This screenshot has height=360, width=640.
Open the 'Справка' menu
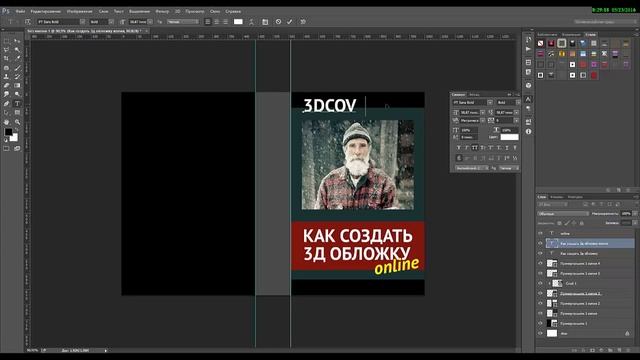click(233, 11)
